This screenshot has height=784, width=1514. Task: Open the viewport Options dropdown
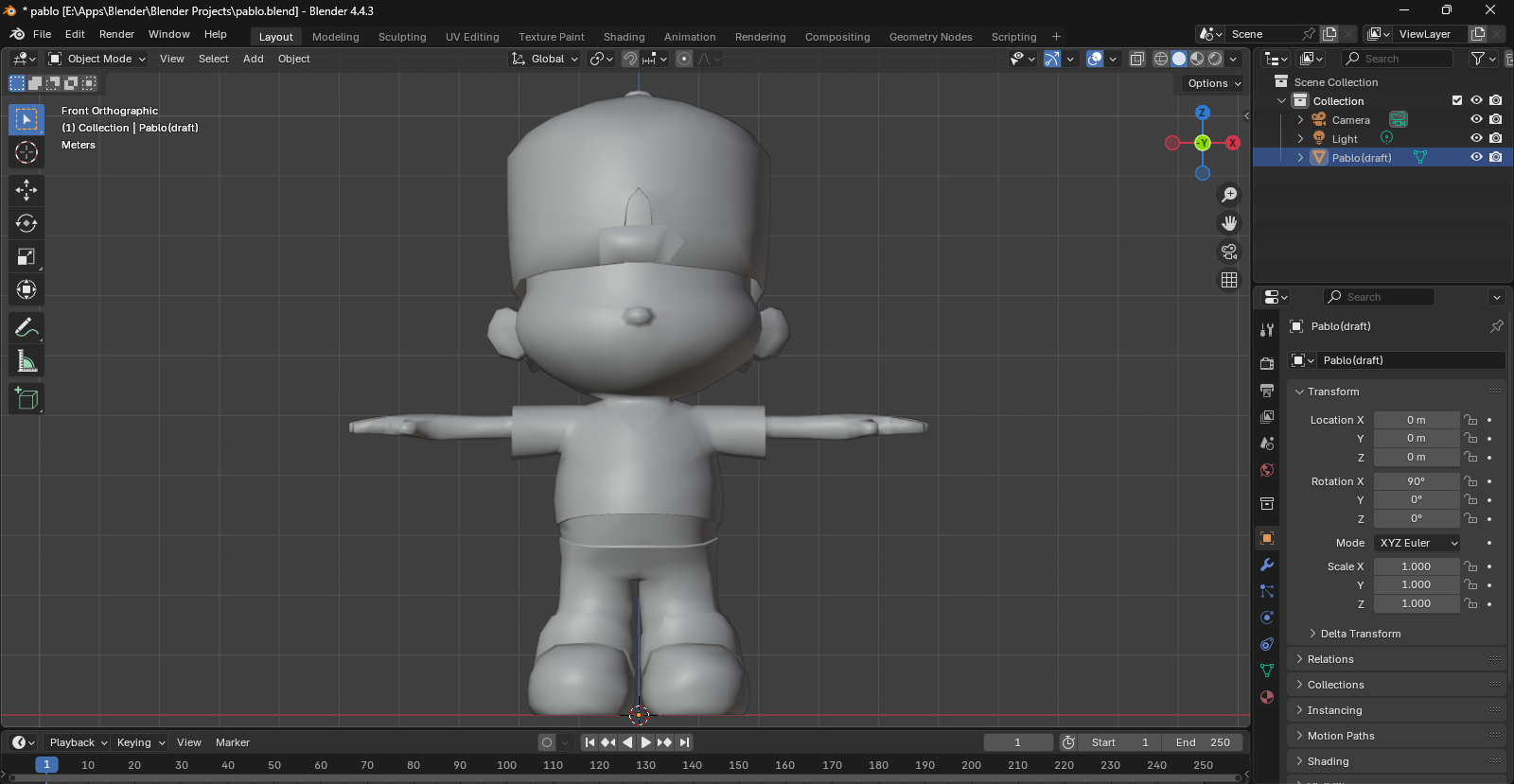1214,83
